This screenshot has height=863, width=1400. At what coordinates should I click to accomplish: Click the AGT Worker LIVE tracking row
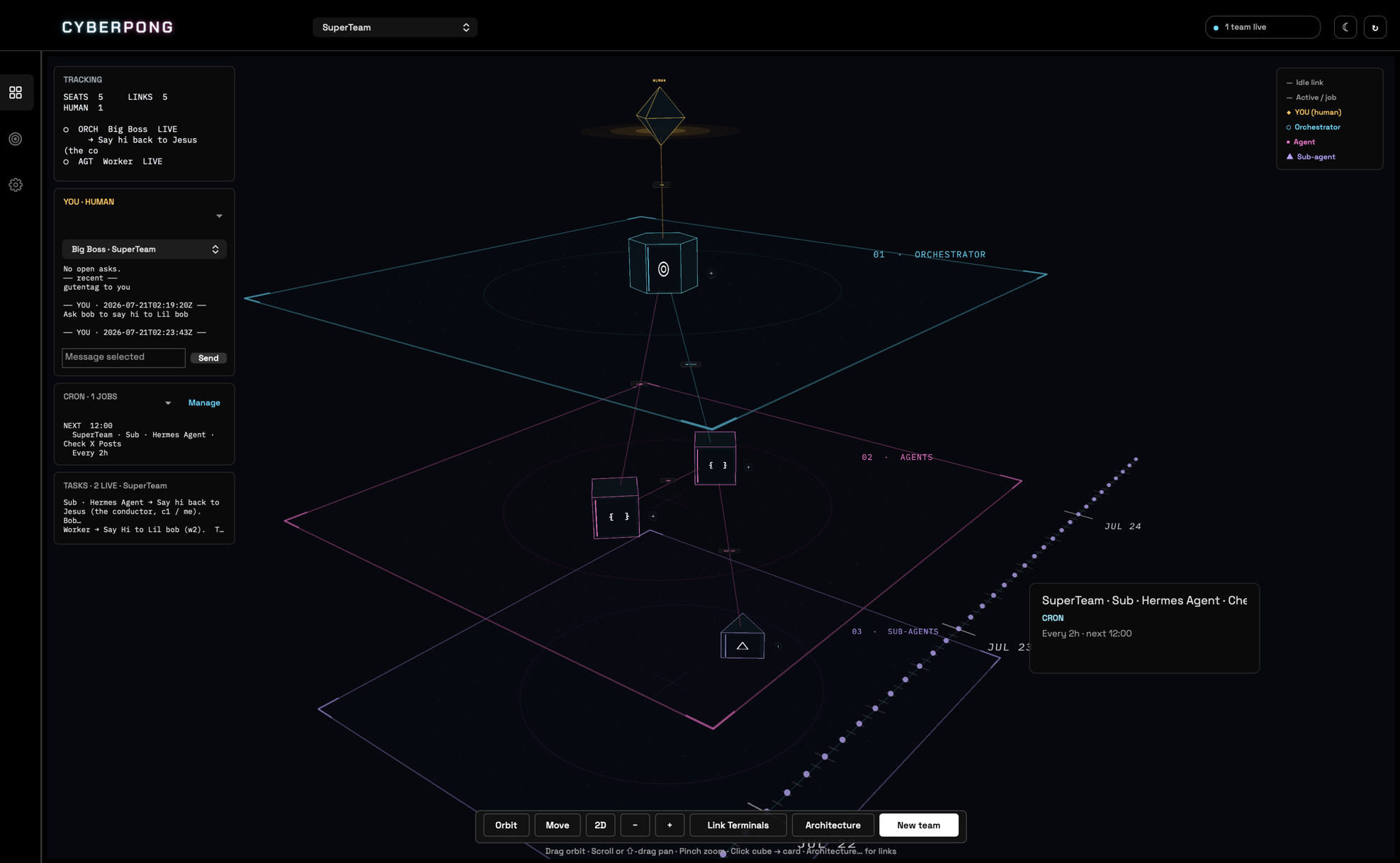pyautogui.click(x=113, y=162)
